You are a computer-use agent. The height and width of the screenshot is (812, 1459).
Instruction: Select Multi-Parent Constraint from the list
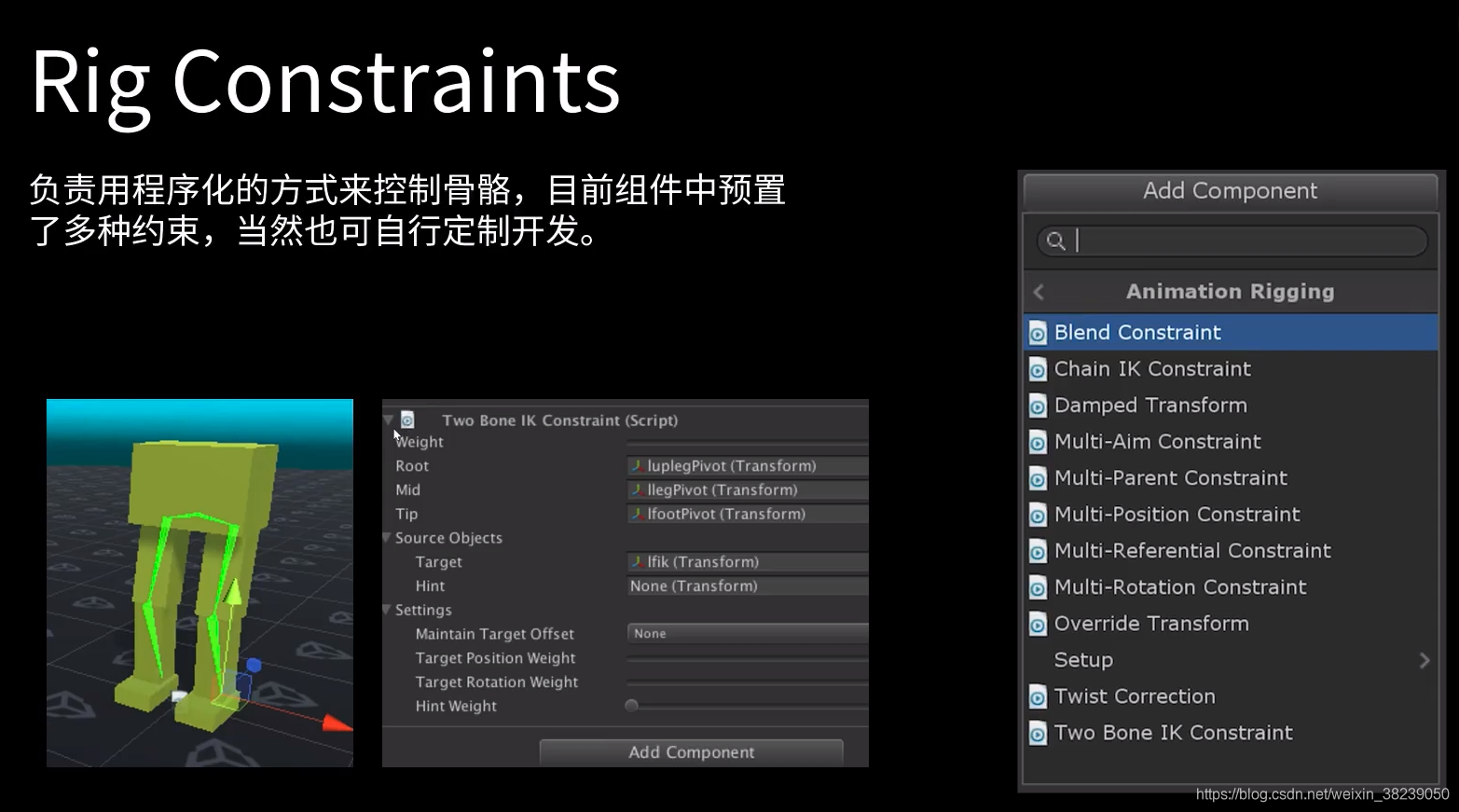tap(1170, 478)
